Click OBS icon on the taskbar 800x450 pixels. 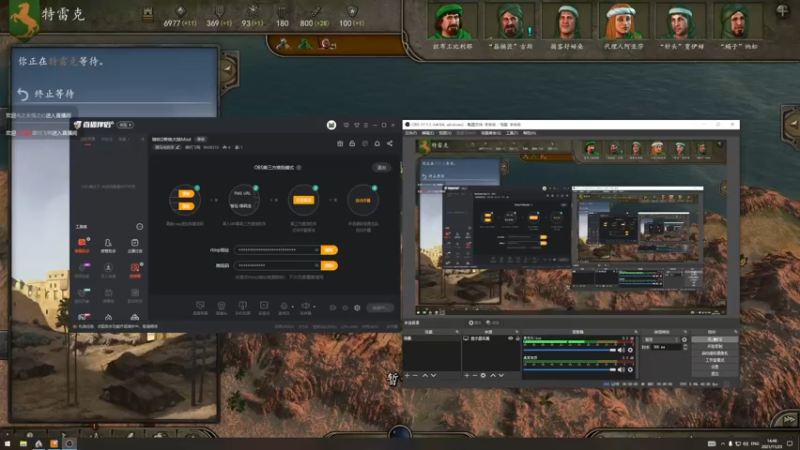(x=69, y=444)
